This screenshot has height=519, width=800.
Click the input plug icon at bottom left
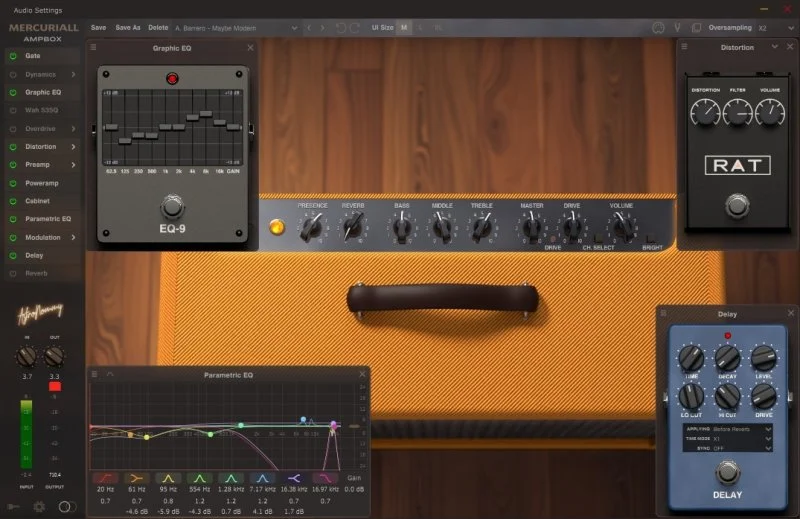click(x=13, y=506)
